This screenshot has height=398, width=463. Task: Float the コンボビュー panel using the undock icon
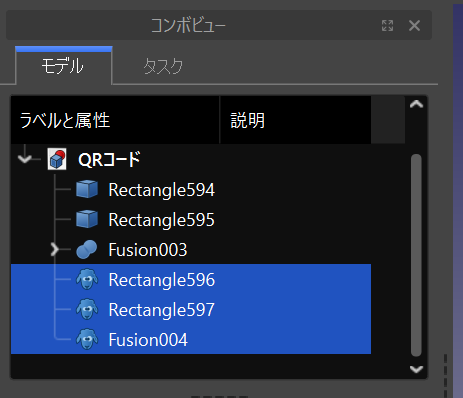pos(387,25)
